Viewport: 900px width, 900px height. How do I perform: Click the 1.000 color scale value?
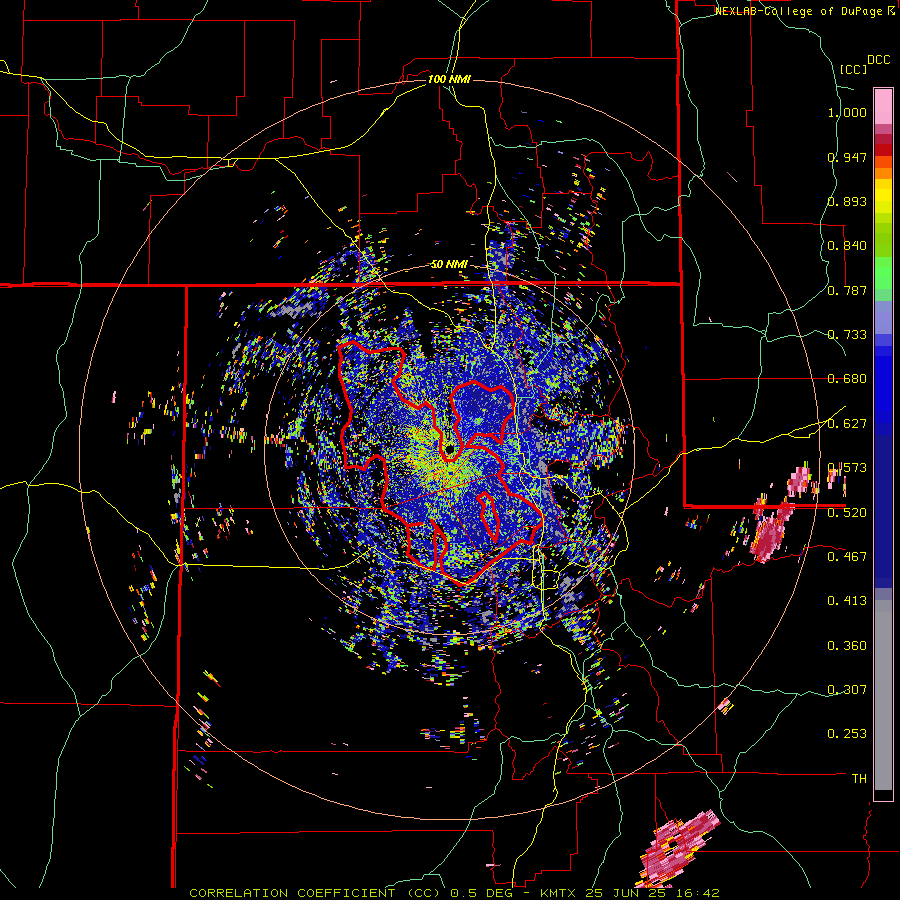pyautogui.click(x=847, y=112)
